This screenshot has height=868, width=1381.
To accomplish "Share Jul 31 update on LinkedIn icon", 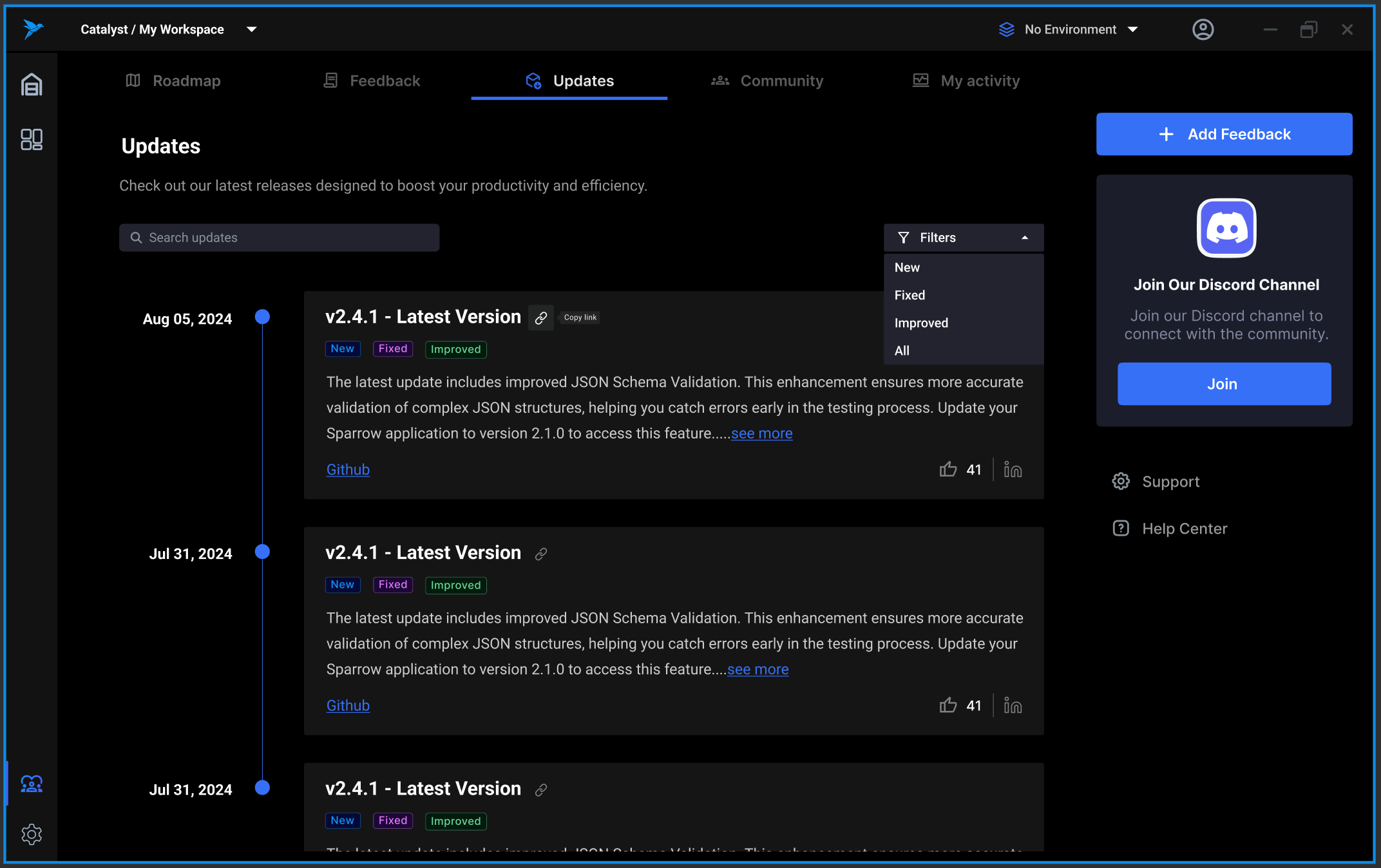I will click(x=1013, y=706).
